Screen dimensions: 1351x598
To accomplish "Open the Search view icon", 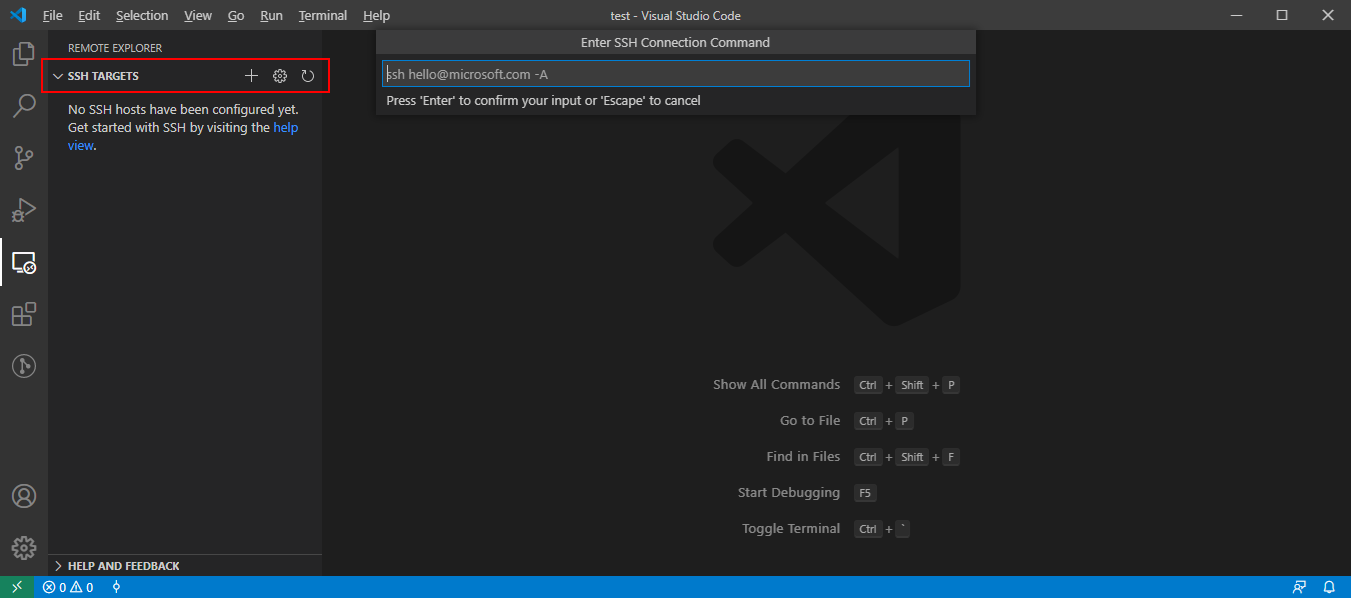I will pyautogui.click(x=24, y=106).
